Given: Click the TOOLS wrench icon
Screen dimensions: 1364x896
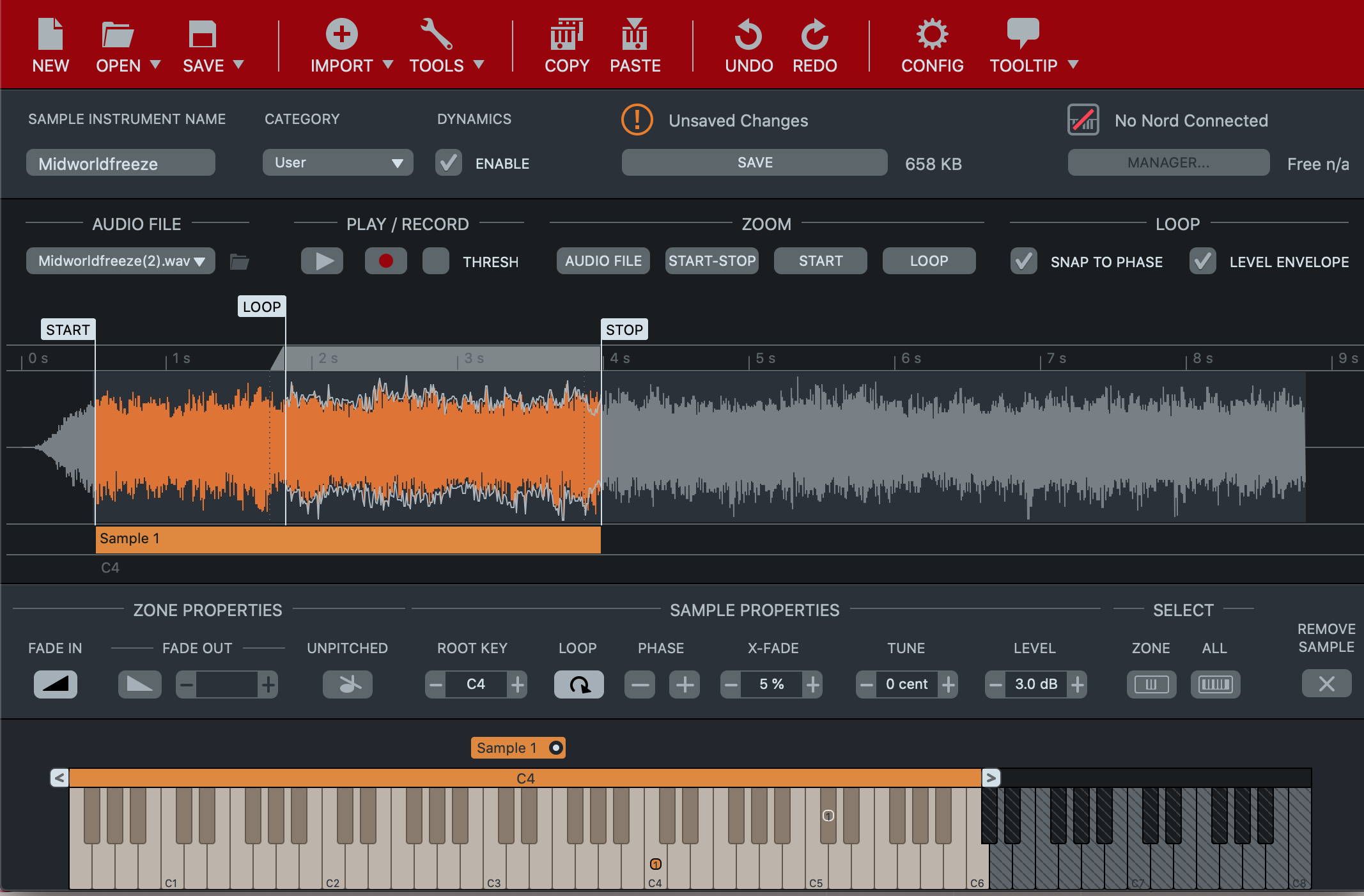Looking at the screenshot, I should tap(437, 34).
